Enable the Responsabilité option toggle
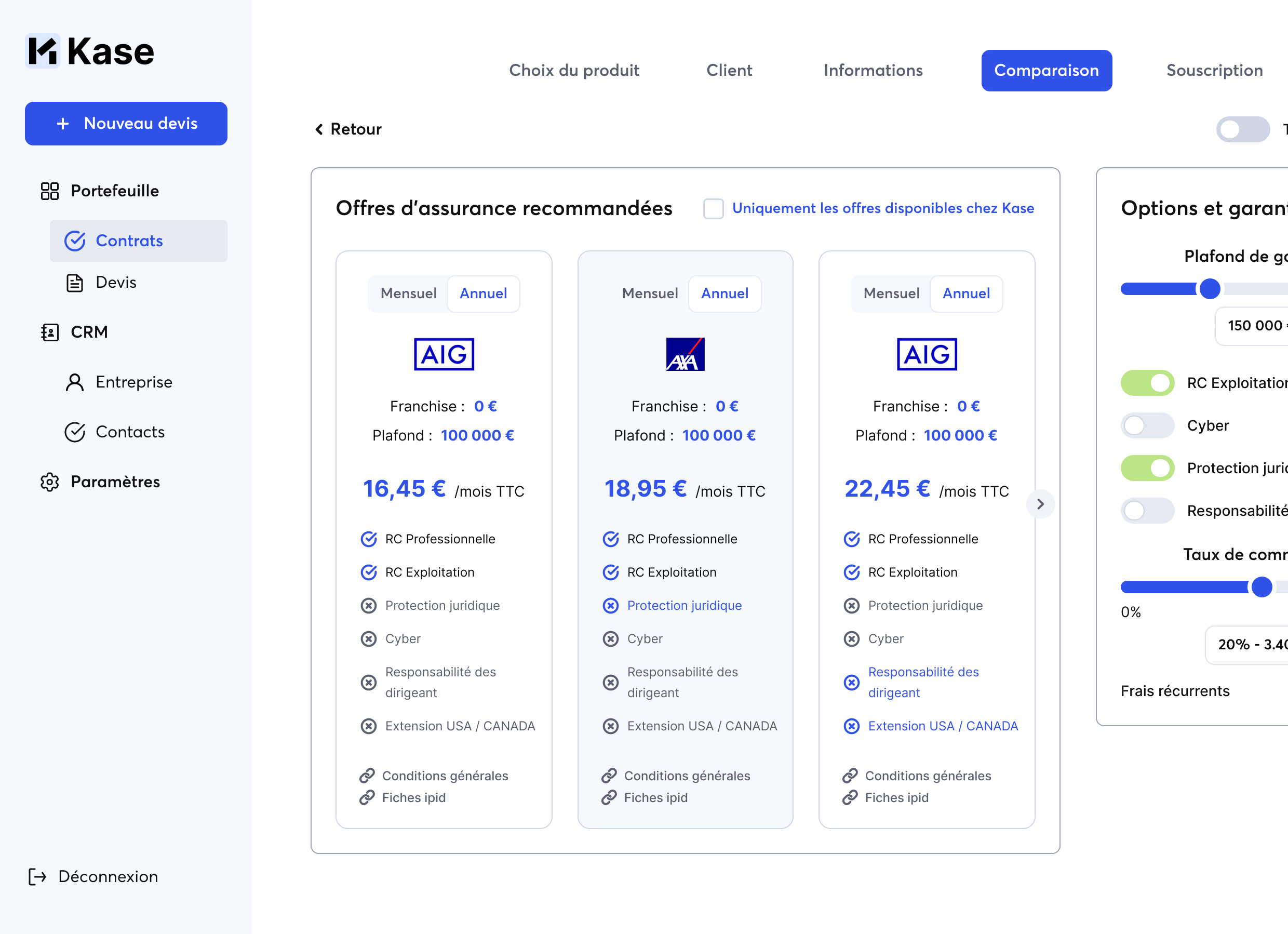 click(1147, 511)
